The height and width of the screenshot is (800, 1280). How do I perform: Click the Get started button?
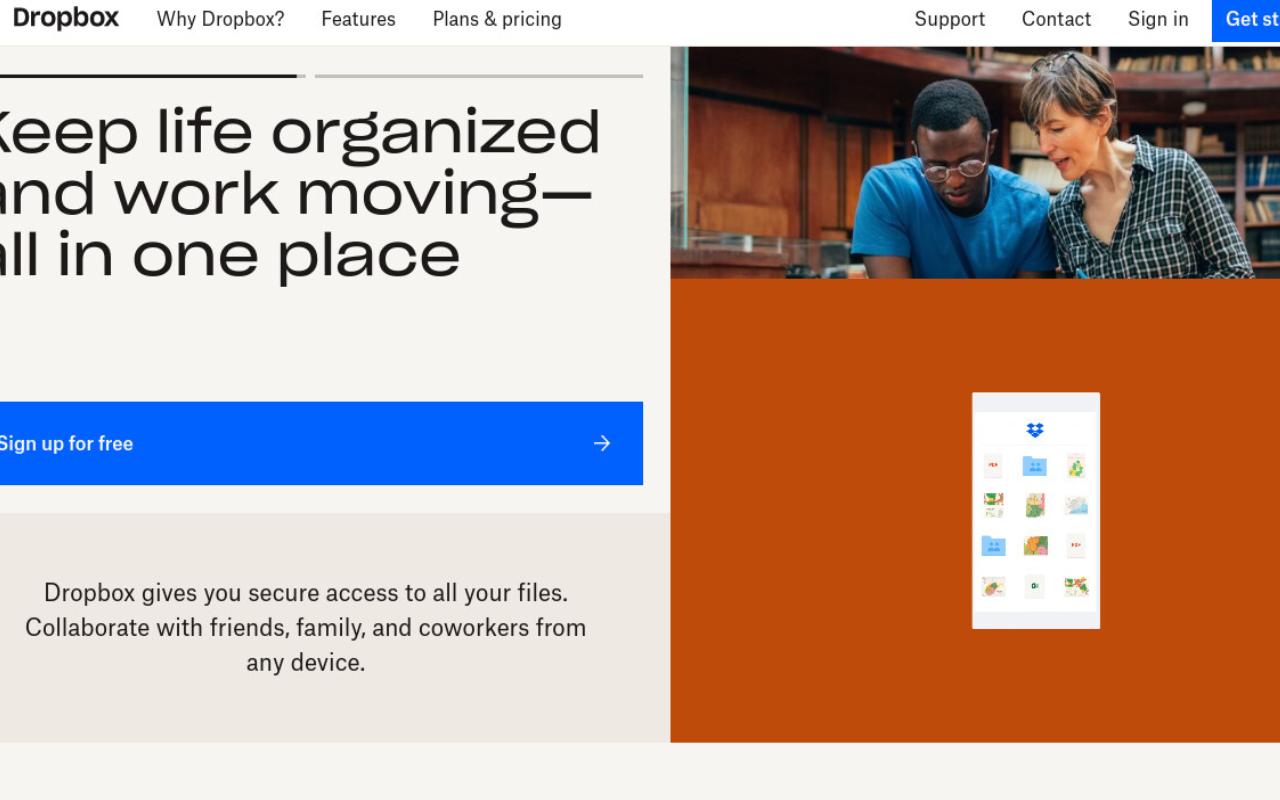click(1246, 19)
